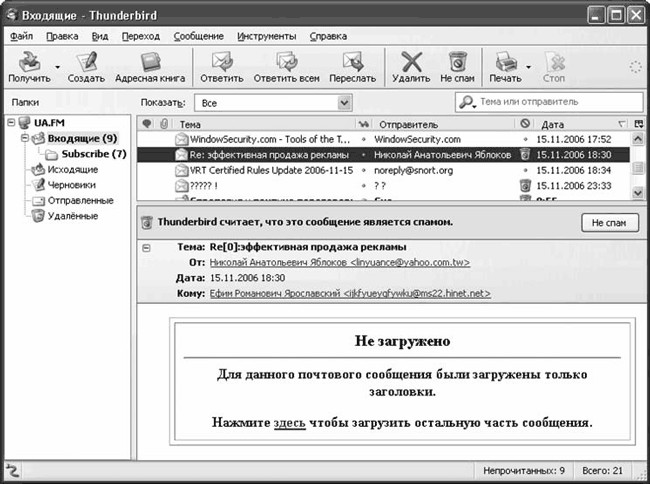Toggle read status of '????? !' message
Image resolution: width=650 pixels, height=484 pixels.
point(364,186)
